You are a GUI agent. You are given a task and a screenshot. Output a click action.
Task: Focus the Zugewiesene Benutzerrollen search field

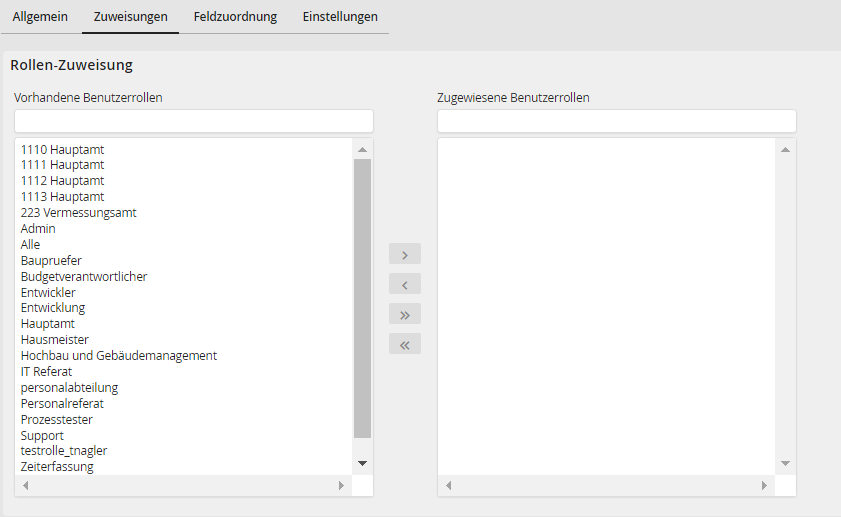coord(616,121)
